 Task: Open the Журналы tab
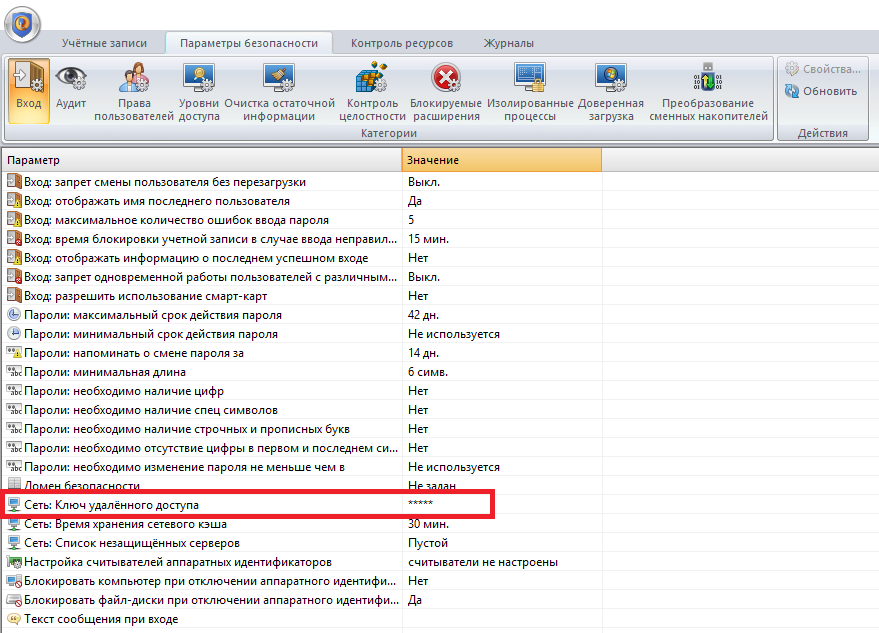click(508, 43)
